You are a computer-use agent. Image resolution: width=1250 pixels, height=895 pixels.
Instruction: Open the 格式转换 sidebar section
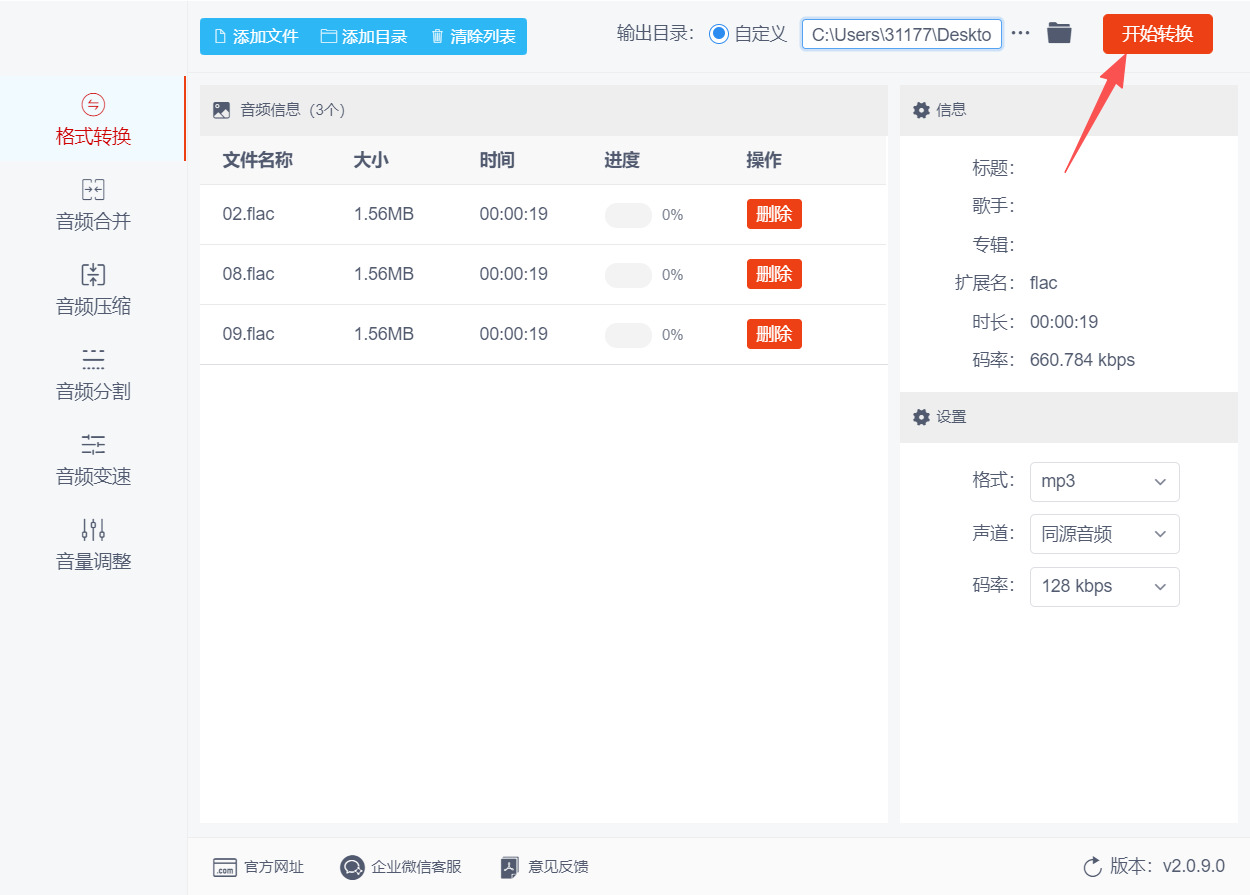(x=93, y=120)
